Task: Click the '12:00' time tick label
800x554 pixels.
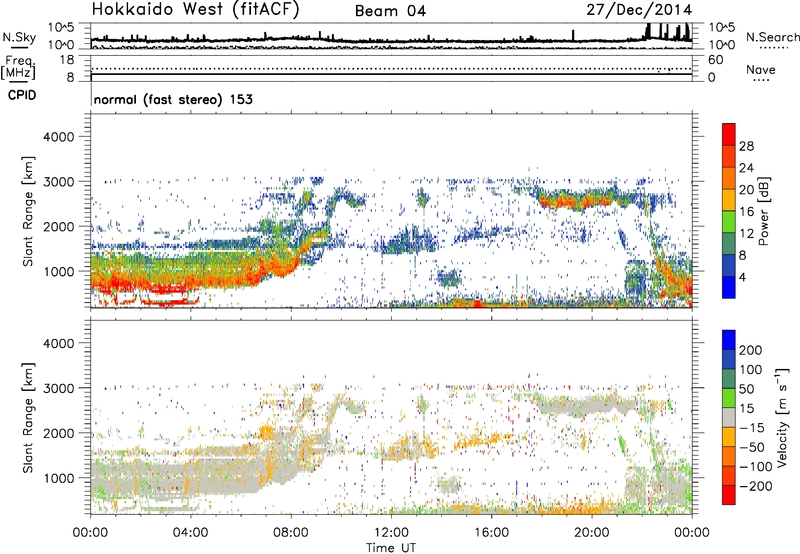Action: pos(391,533)
